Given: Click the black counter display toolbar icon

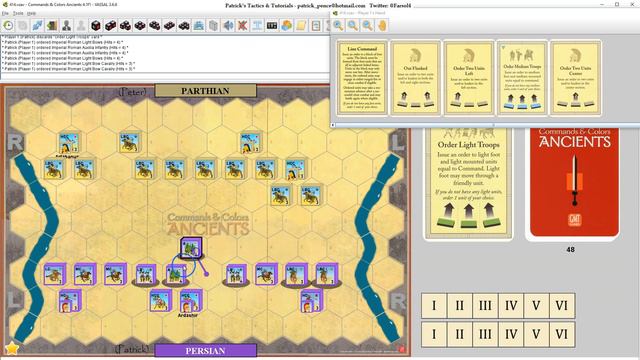Looking at the screenshot, I should tap(272, 25).
